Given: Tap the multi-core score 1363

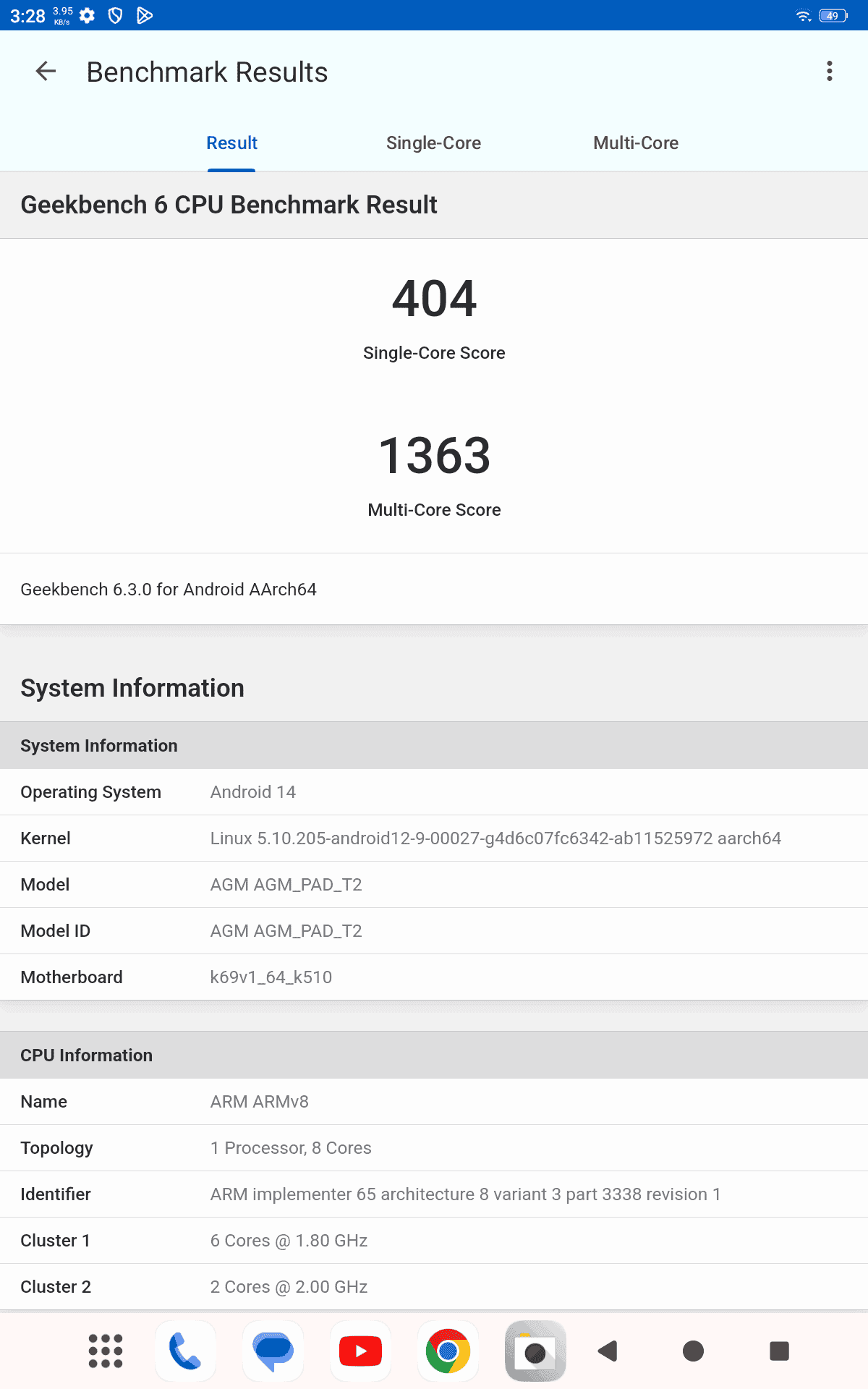Looking at the screenshot, I should [434, 456].
